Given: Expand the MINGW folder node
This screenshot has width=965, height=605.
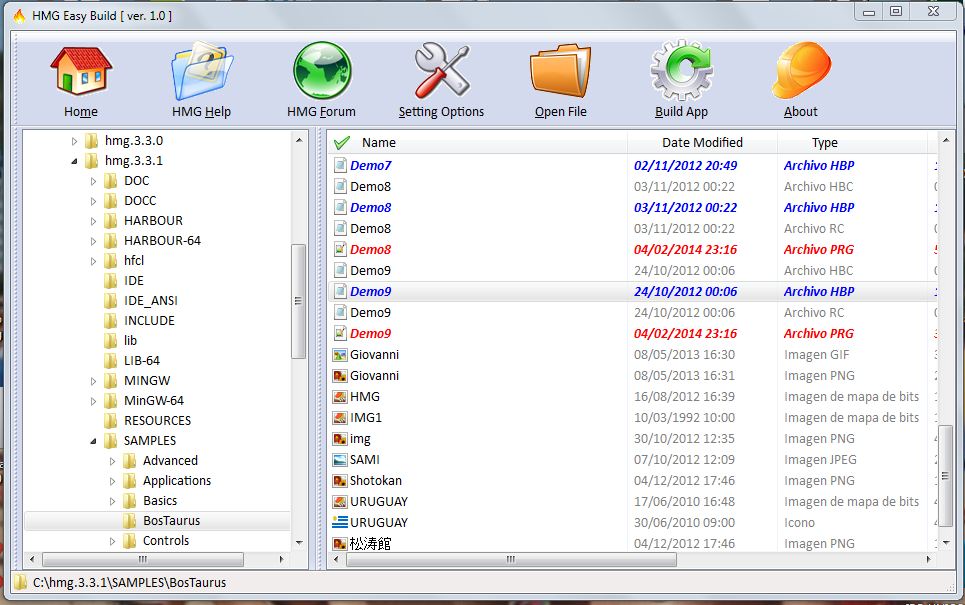Looking at the screenshot, I should [94, 381].
